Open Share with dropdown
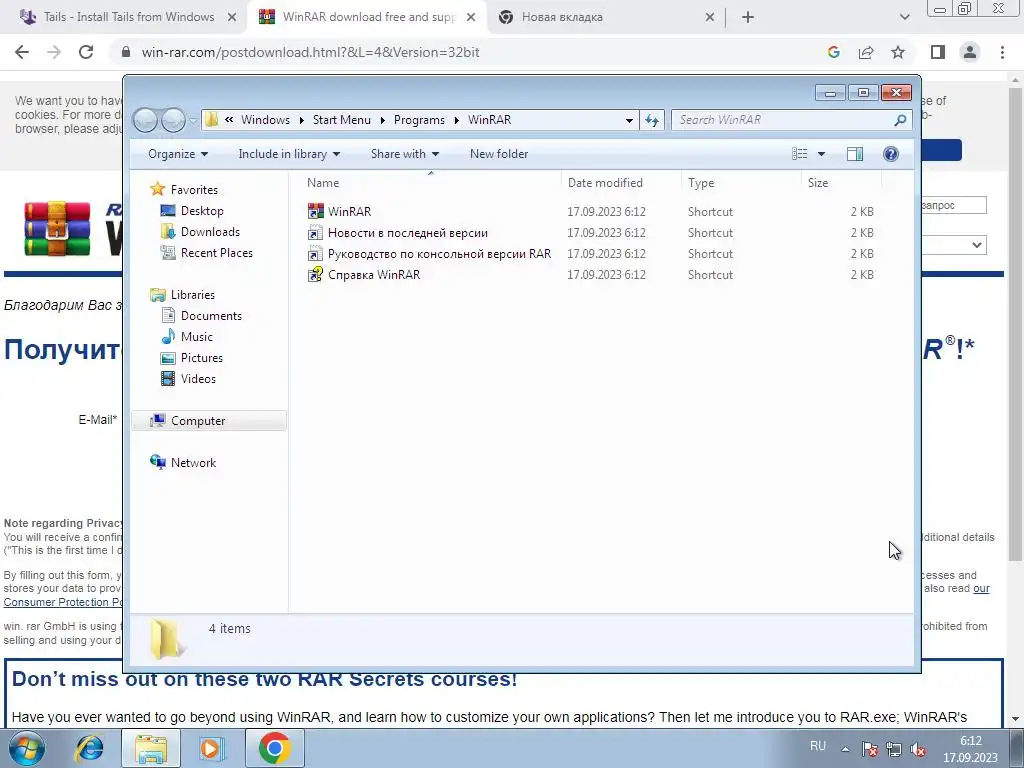Image resolution: width=1024 pixels, height=768 pixels. 404,153
